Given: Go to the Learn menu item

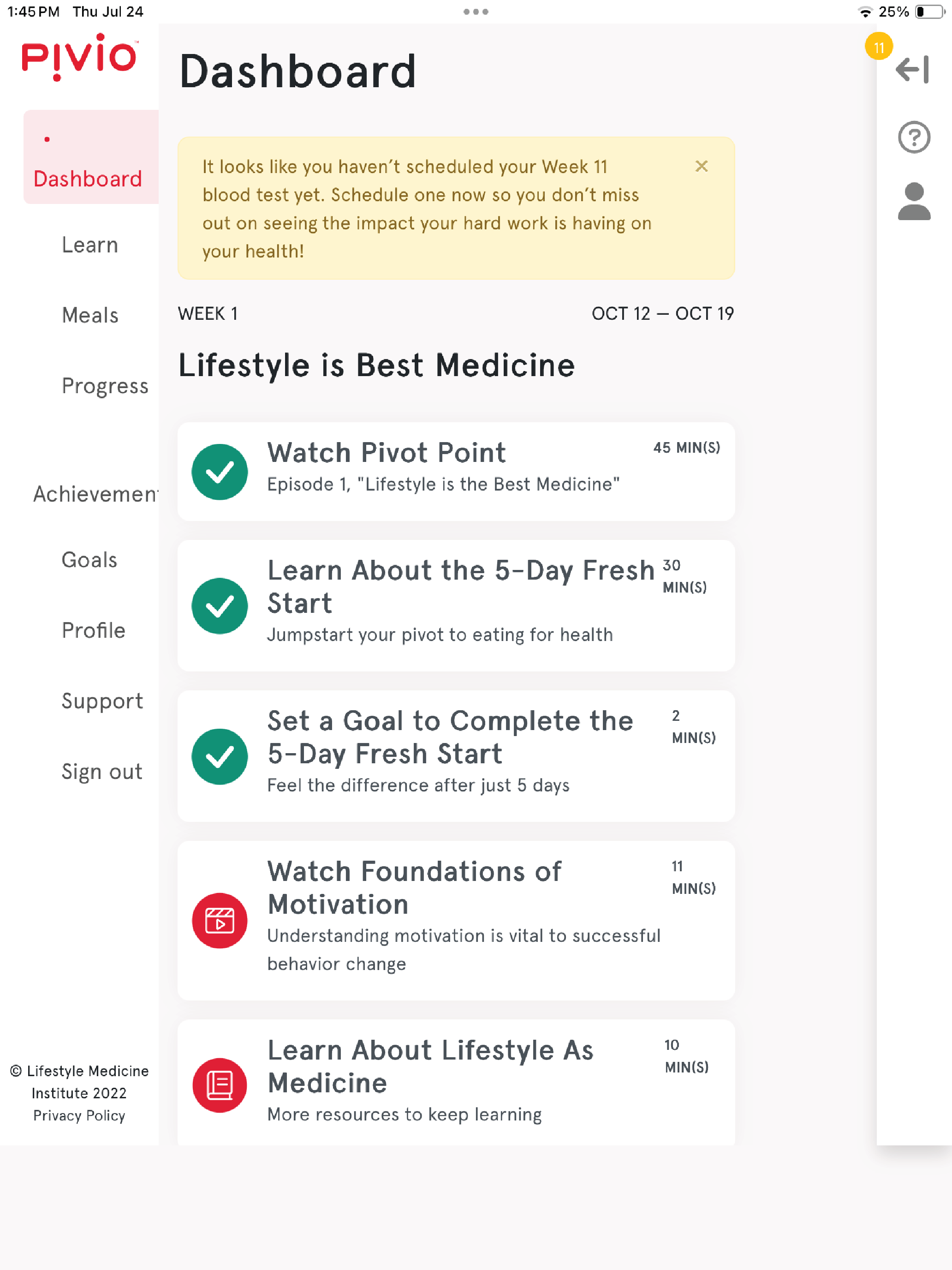Looking at the screenshot, I should [x=90, y=245].
